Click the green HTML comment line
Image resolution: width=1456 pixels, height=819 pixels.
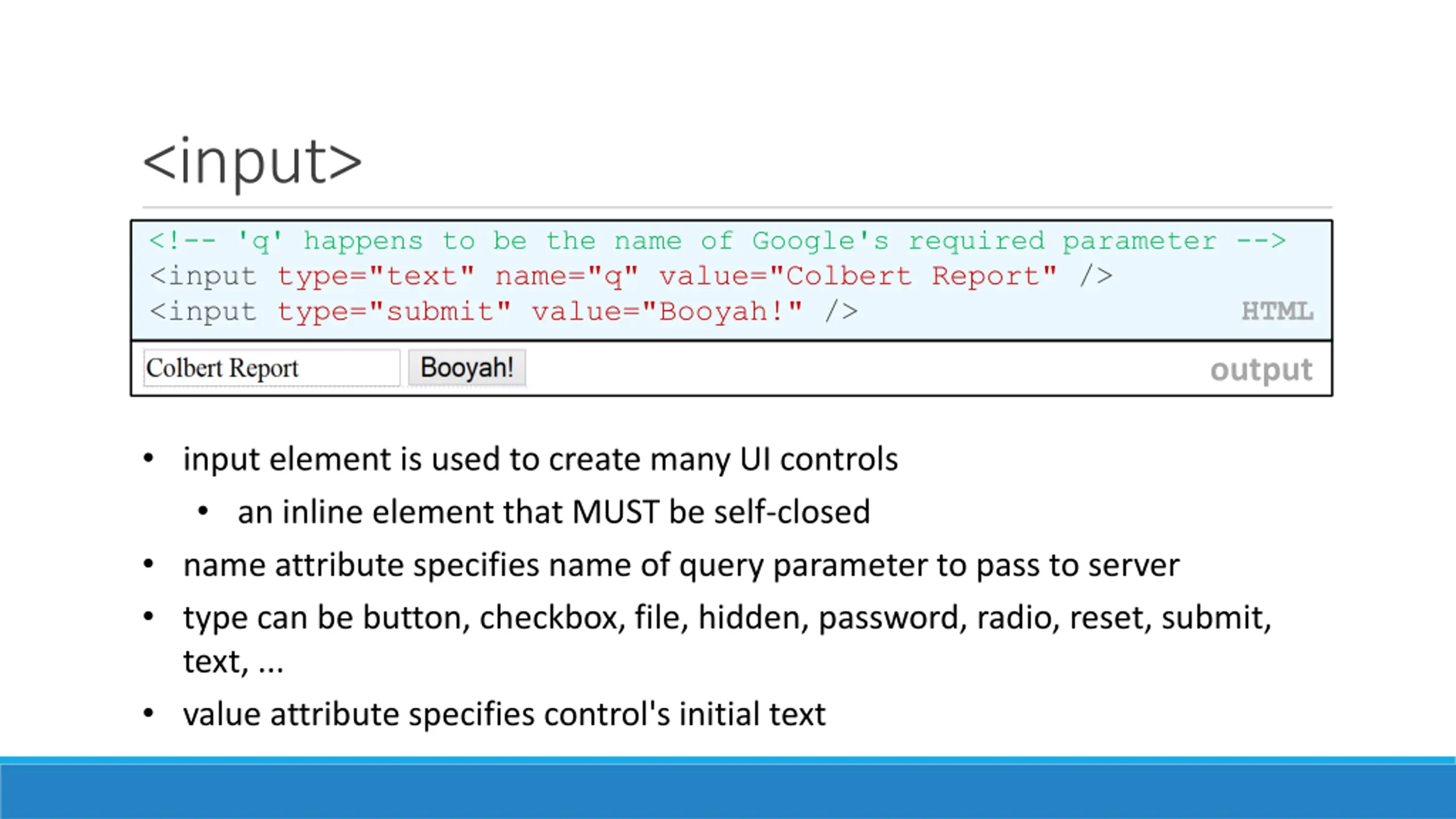coord(717,241)
